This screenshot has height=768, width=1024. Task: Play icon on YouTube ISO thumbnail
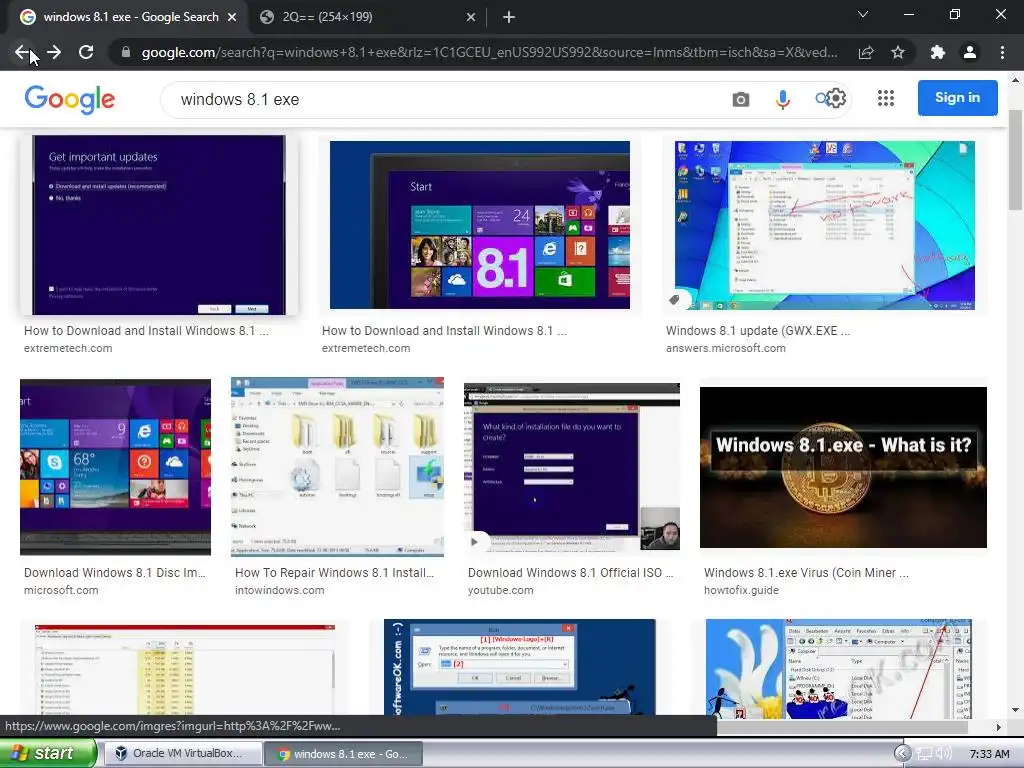(x=475, y=542)
